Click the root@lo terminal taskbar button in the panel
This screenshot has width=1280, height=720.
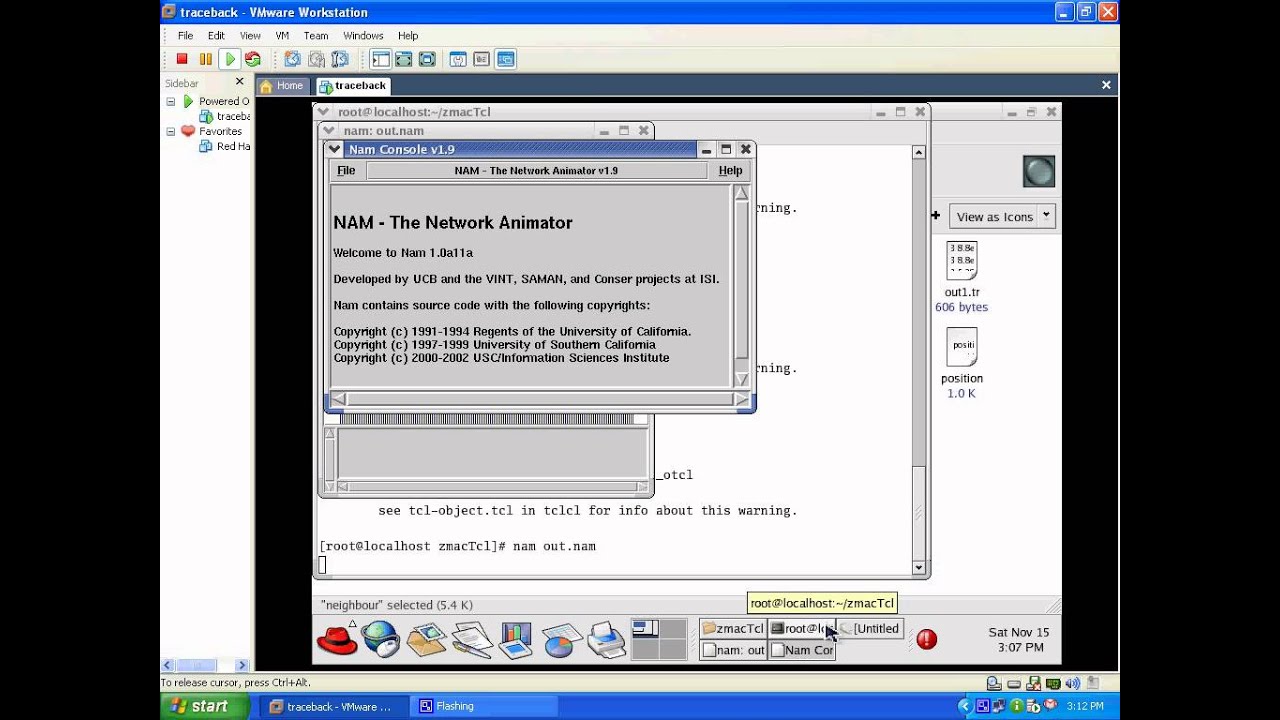pyautogui.click(x=802, y=628)
